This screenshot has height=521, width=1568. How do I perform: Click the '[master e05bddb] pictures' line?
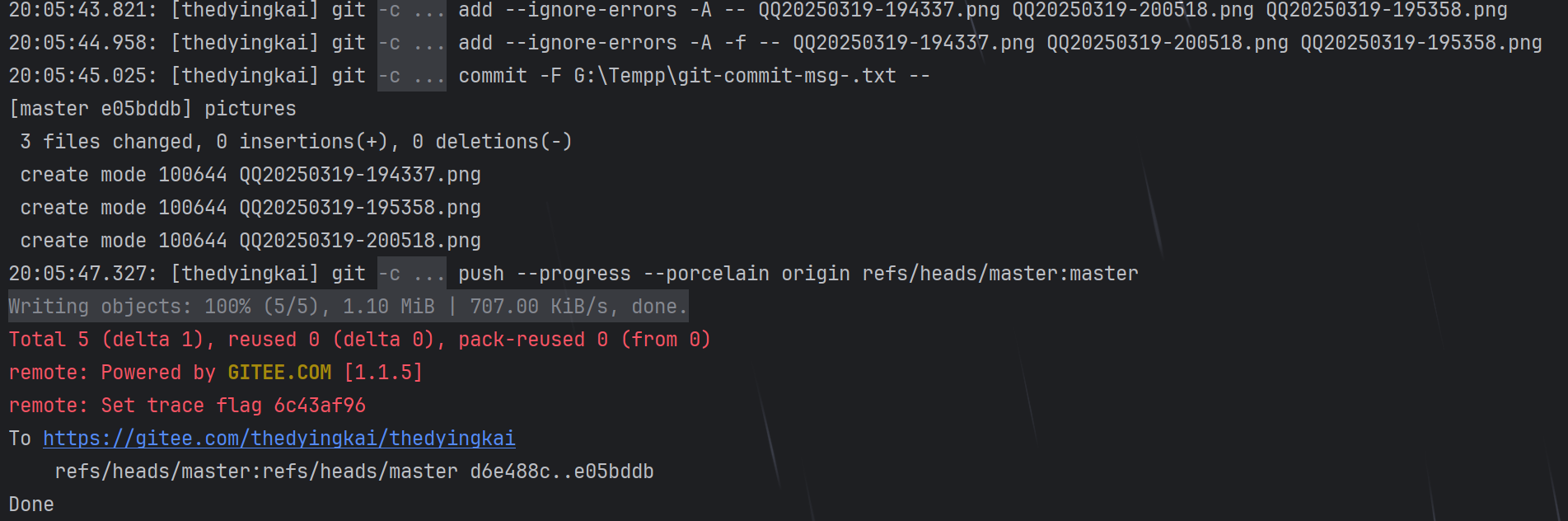[x=152, y=109]
